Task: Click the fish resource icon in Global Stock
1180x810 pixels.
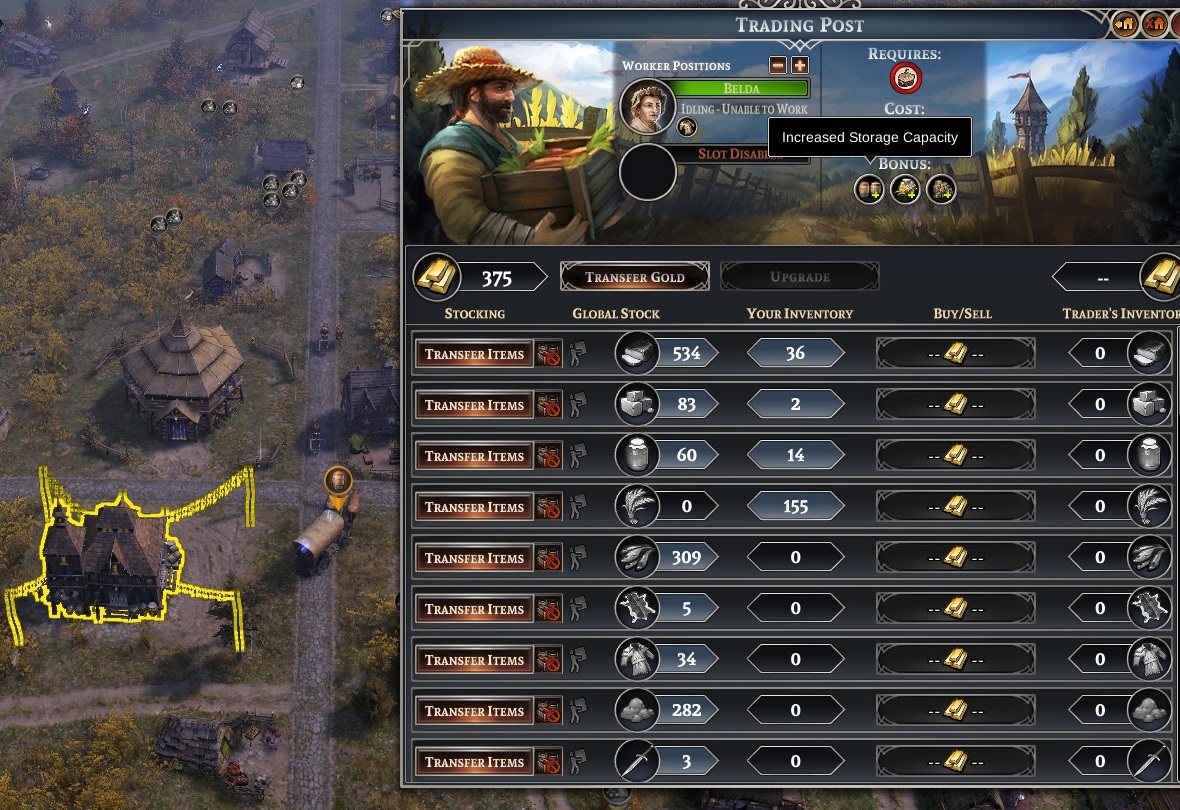Action: coord(637,557)
